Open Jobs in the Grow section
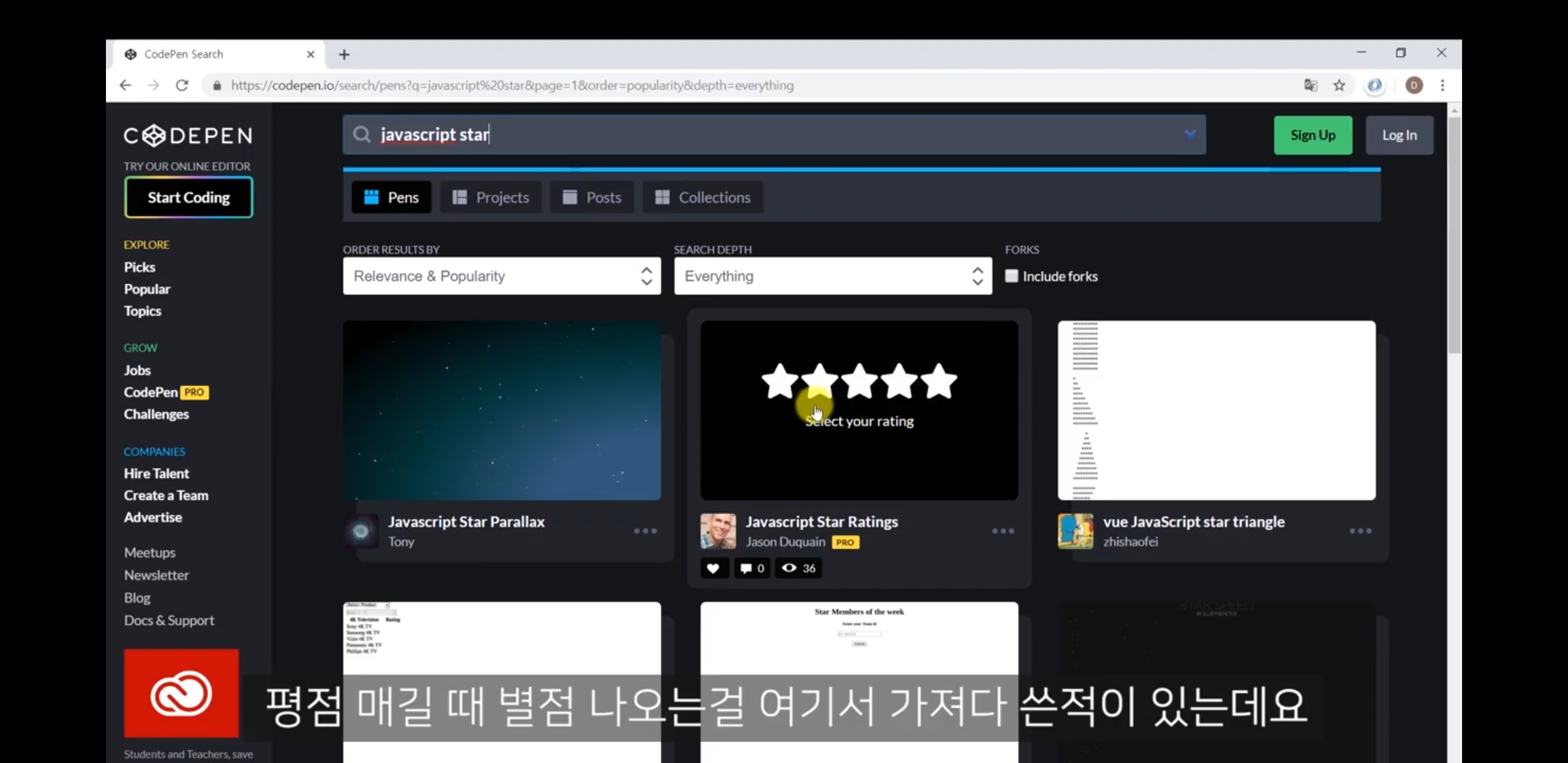 point(137,370)
